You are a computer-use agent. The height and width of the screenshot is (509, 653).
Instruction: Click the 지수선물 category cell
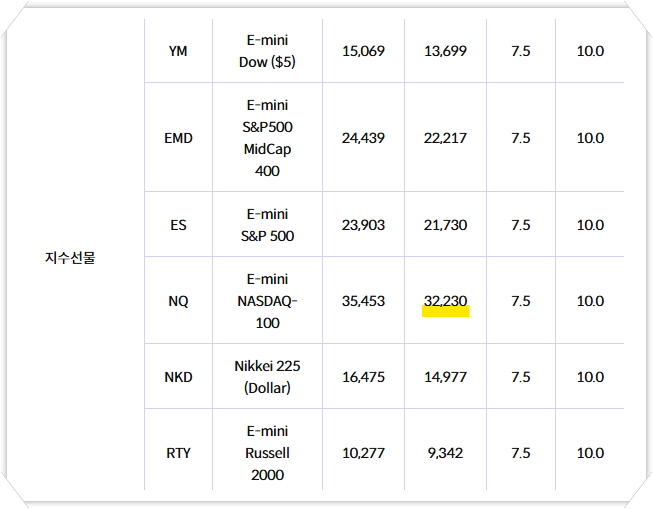(x=77, y=258)
